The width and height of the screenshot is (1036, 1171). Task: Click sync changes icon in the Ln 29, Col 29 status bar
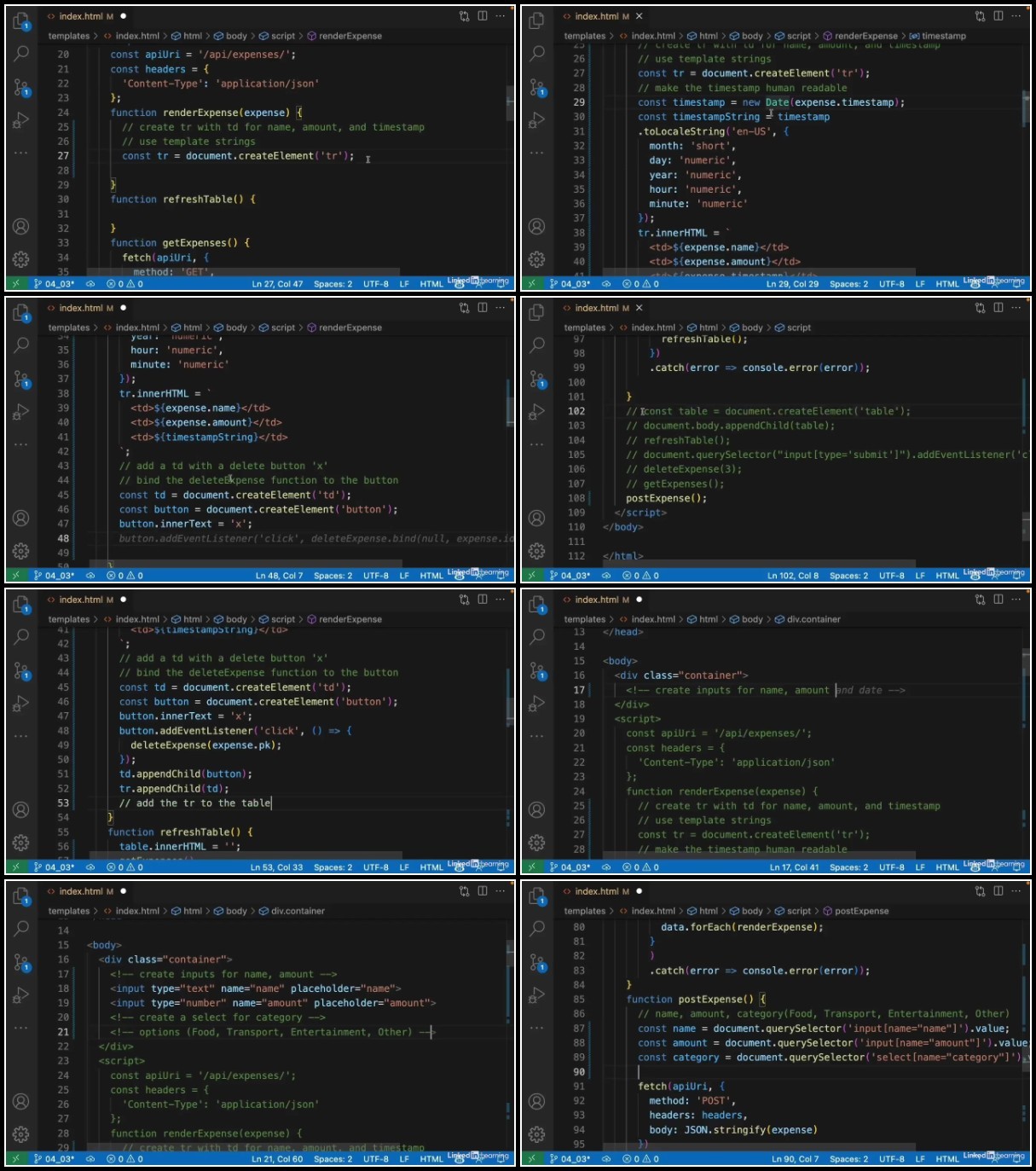tap(606, 284)
